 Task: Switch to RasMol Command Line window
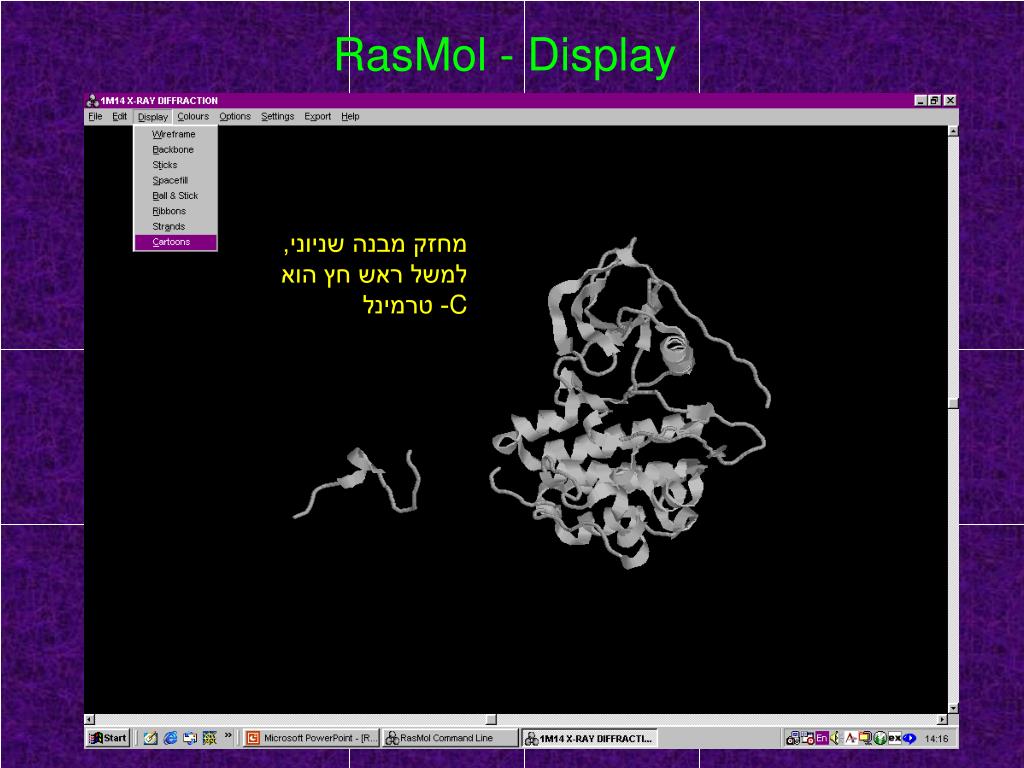pyautogui.click(x=449, y=738)
